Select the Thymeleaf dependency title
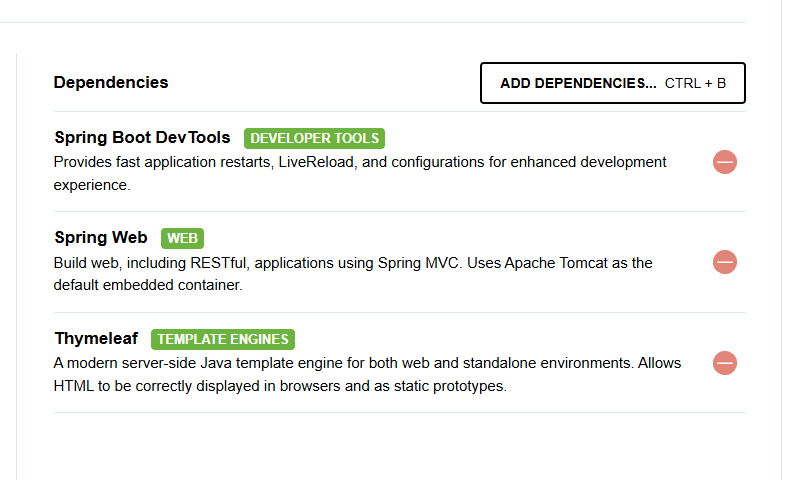The height and width of the screenshot is (480, 810). pyautogui.click(x=96, y=338)
